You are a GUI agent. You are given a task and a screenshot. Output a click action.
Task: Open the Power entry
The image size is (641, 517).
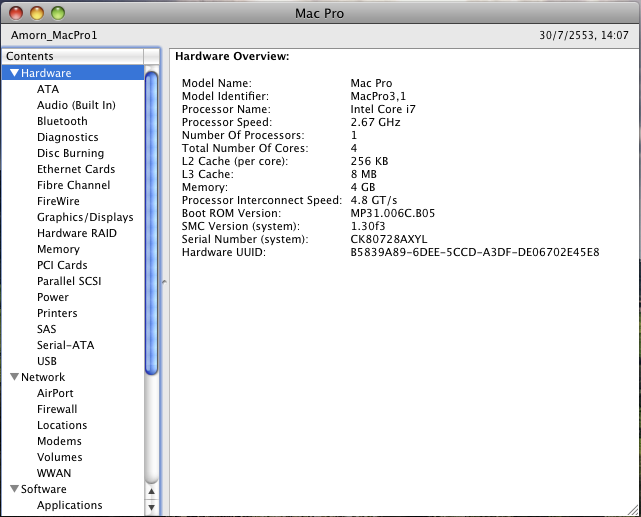click(x=53, y=297)
